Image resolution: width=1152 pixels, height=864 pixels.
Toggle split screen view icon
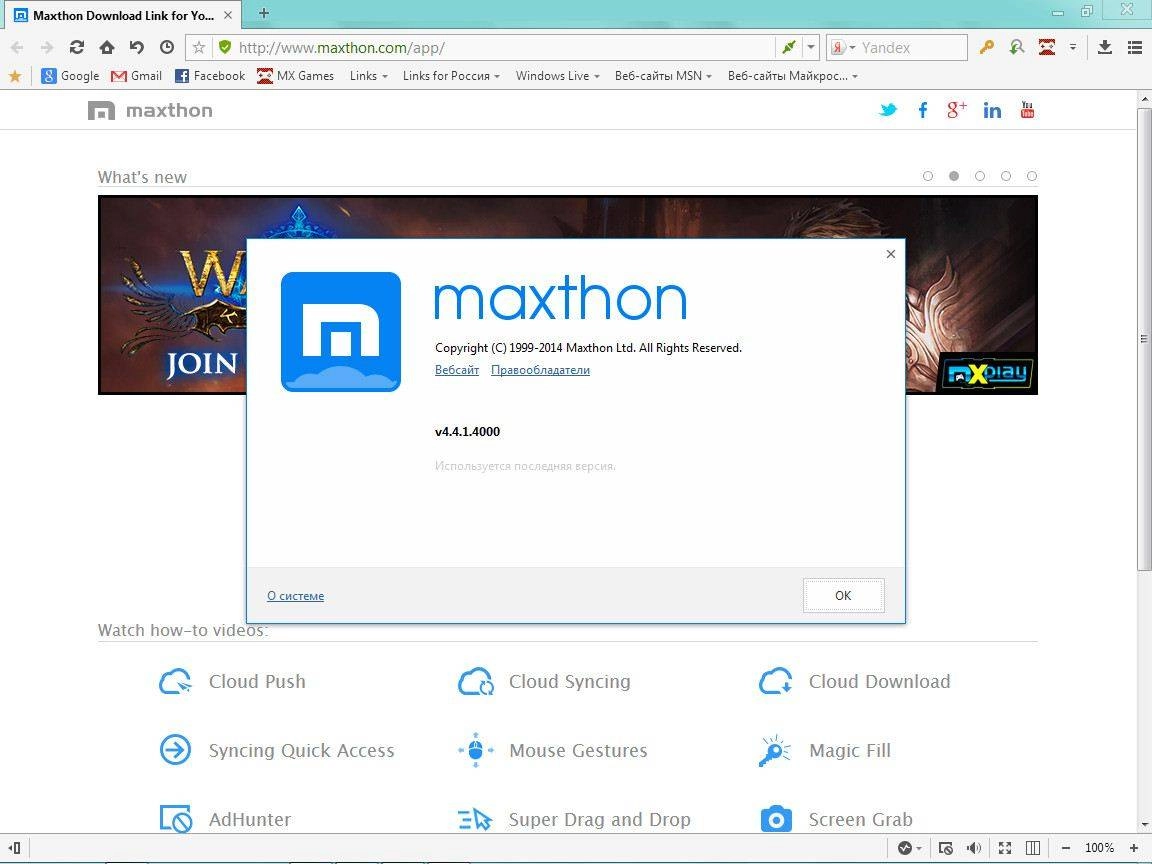pyautogui.click(x=1032, y=849)
